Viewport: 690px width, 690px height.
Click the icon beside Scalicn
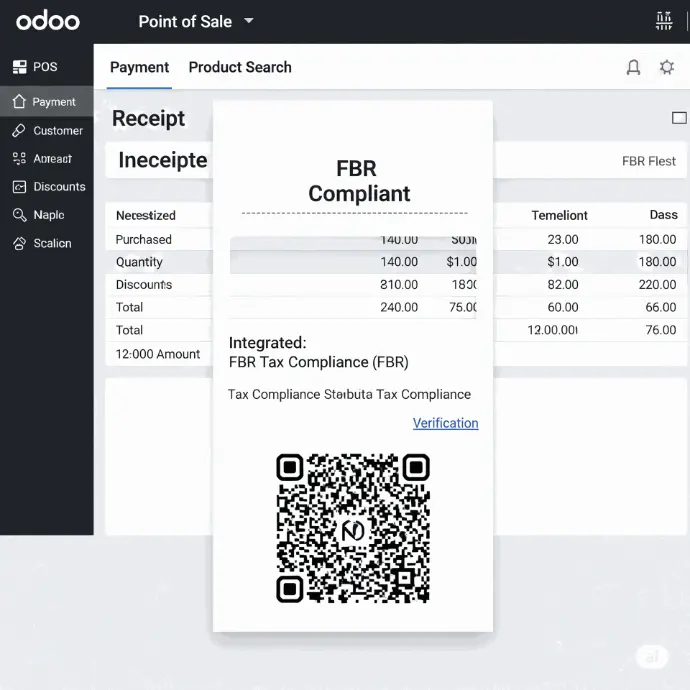pos(19,243)
